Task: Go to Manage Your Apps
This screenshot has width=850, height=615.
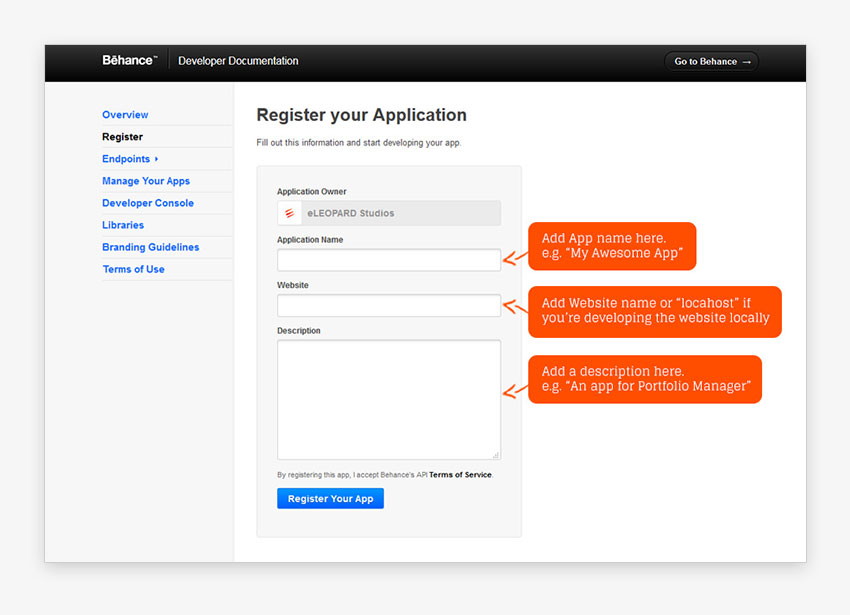Action: (146, 181)
